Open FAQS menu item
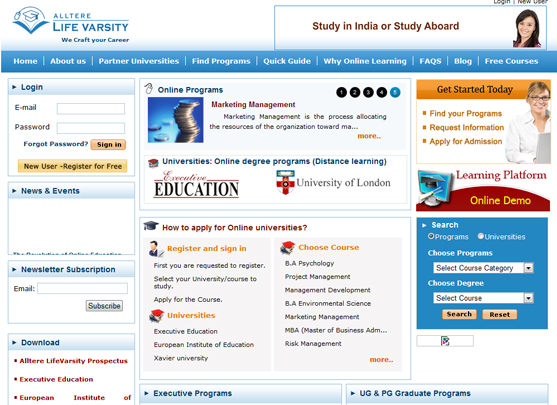557x405 pixels. (x=430, y=61)
